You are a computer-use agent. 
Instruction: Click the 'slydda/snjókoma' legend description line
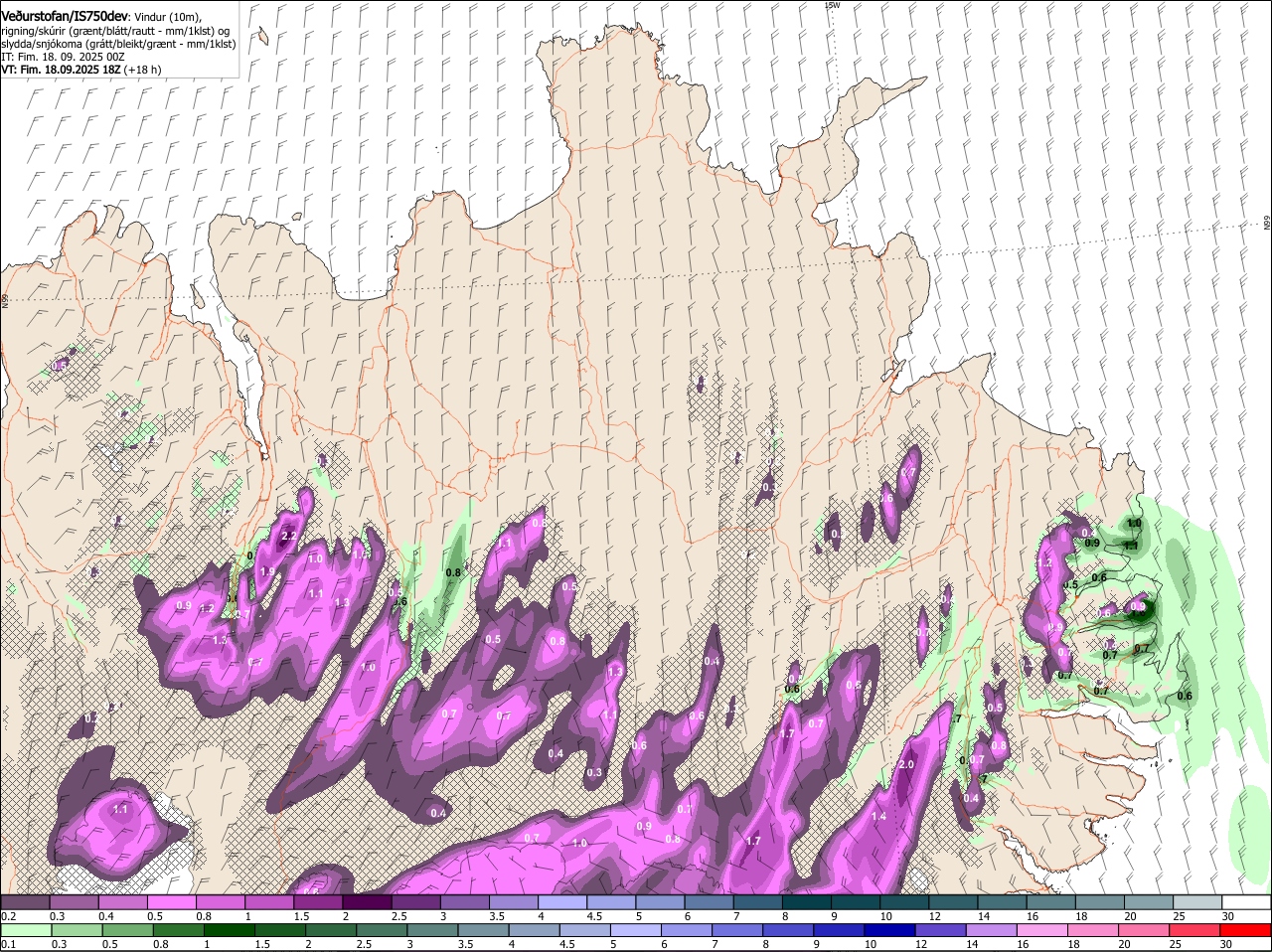(x=118, y=44)
